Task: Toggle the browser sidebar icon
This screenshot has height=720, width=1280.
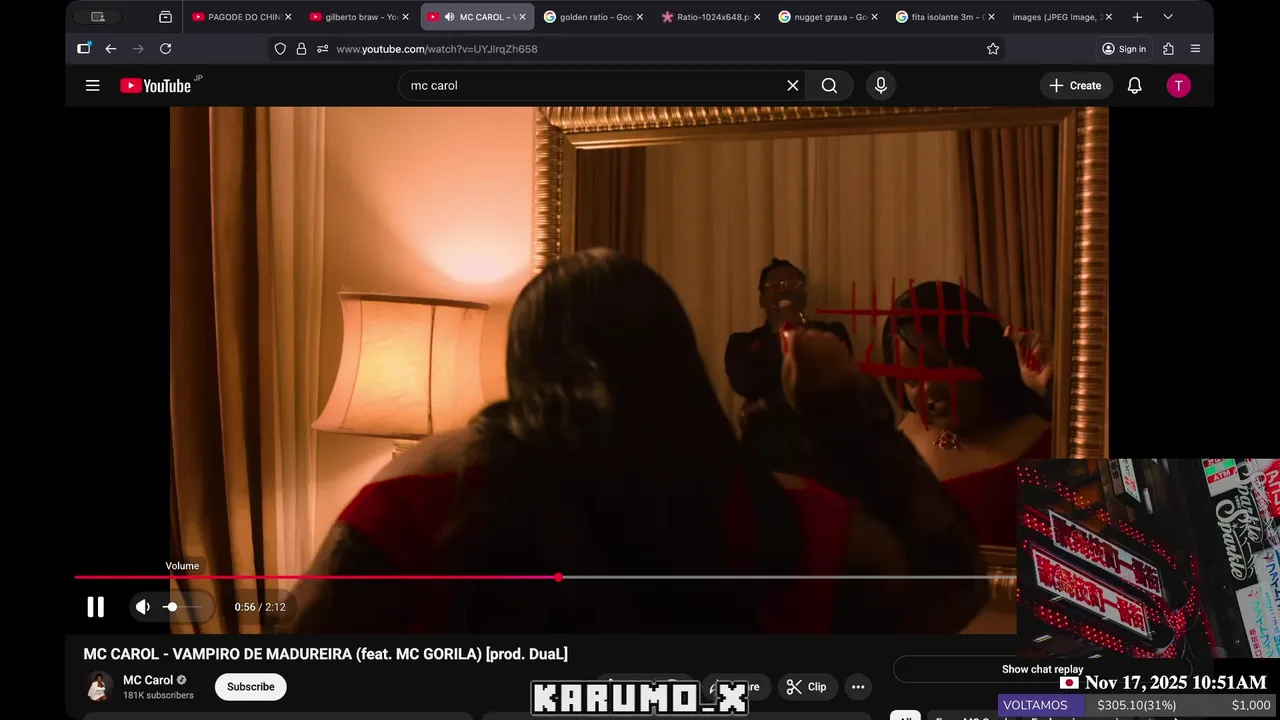Action: 84,49
